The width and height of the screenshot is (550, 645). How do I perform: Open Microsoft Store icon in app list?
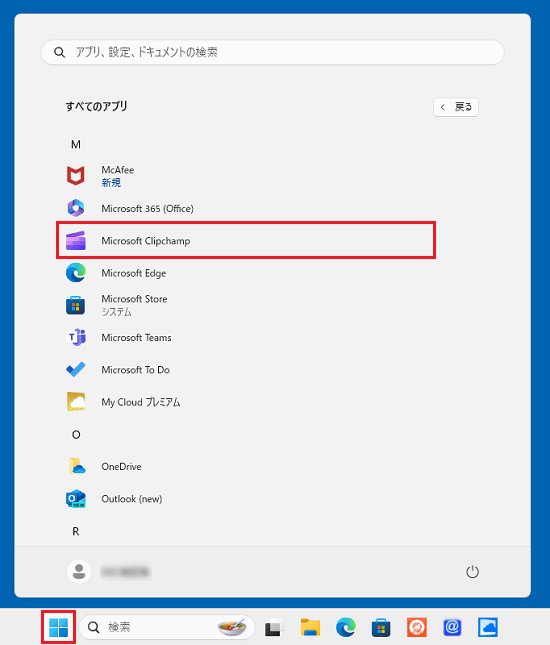[x=76, y=305]
